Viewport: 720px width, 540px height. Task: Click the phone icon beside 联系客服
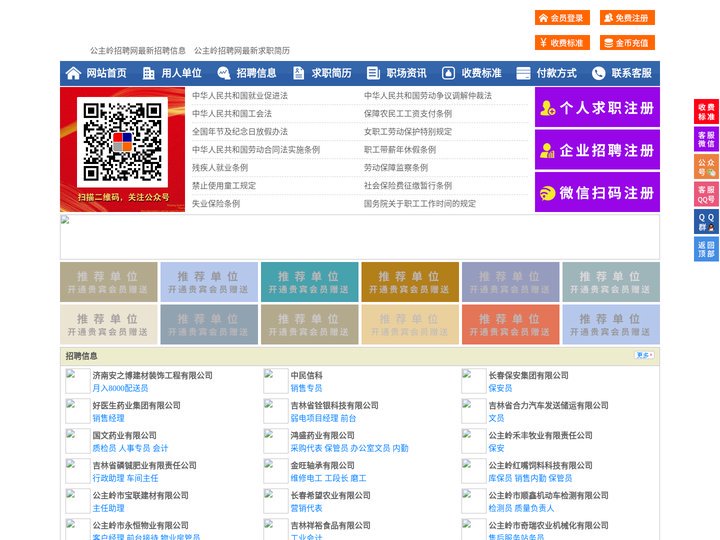click(598, 73)
